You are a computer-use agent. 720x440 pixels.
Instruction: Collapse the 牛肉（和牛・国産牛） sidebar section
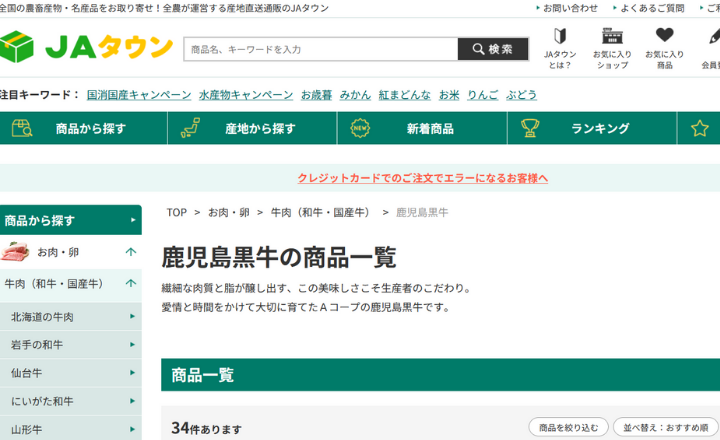point(131,284)
